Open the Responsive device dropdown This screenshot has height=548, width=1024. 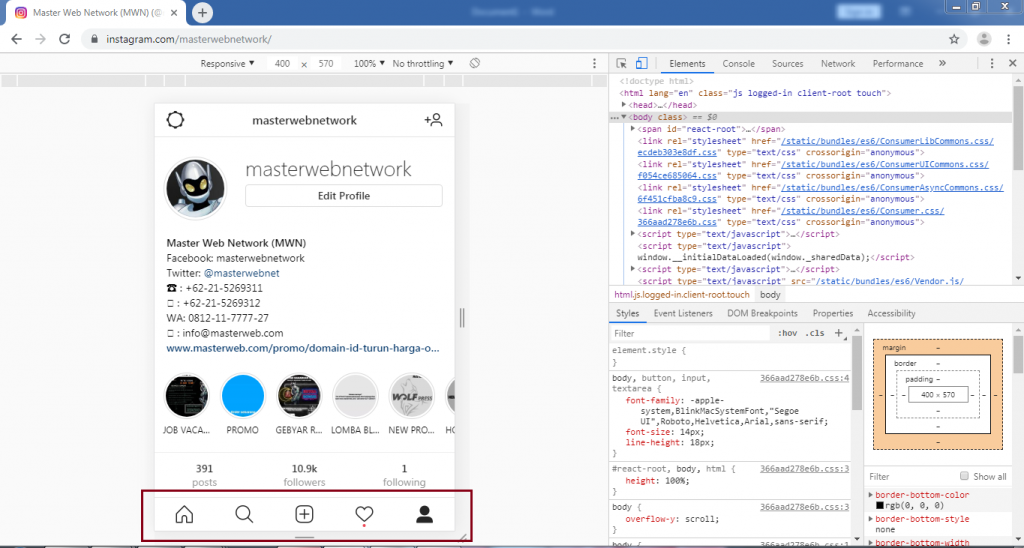(x=227, y=63)
